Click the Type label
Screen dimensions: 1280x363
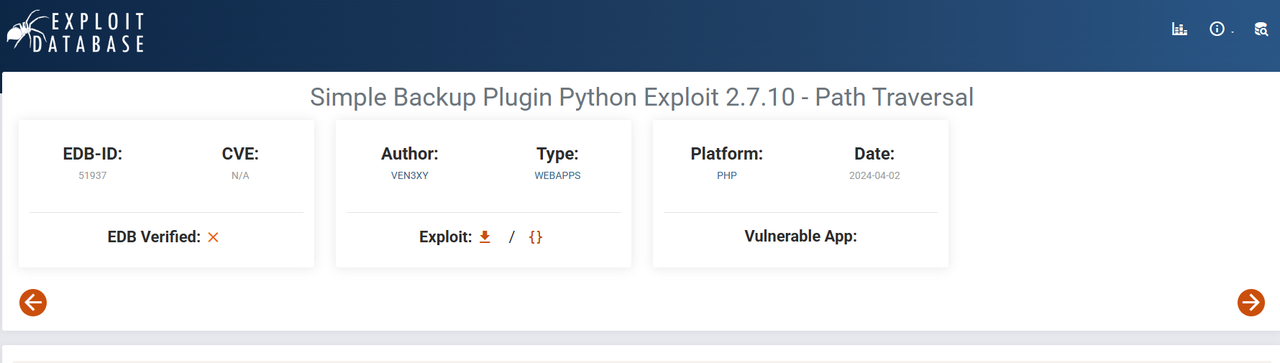pyautogui.click(x=558, y=154)
